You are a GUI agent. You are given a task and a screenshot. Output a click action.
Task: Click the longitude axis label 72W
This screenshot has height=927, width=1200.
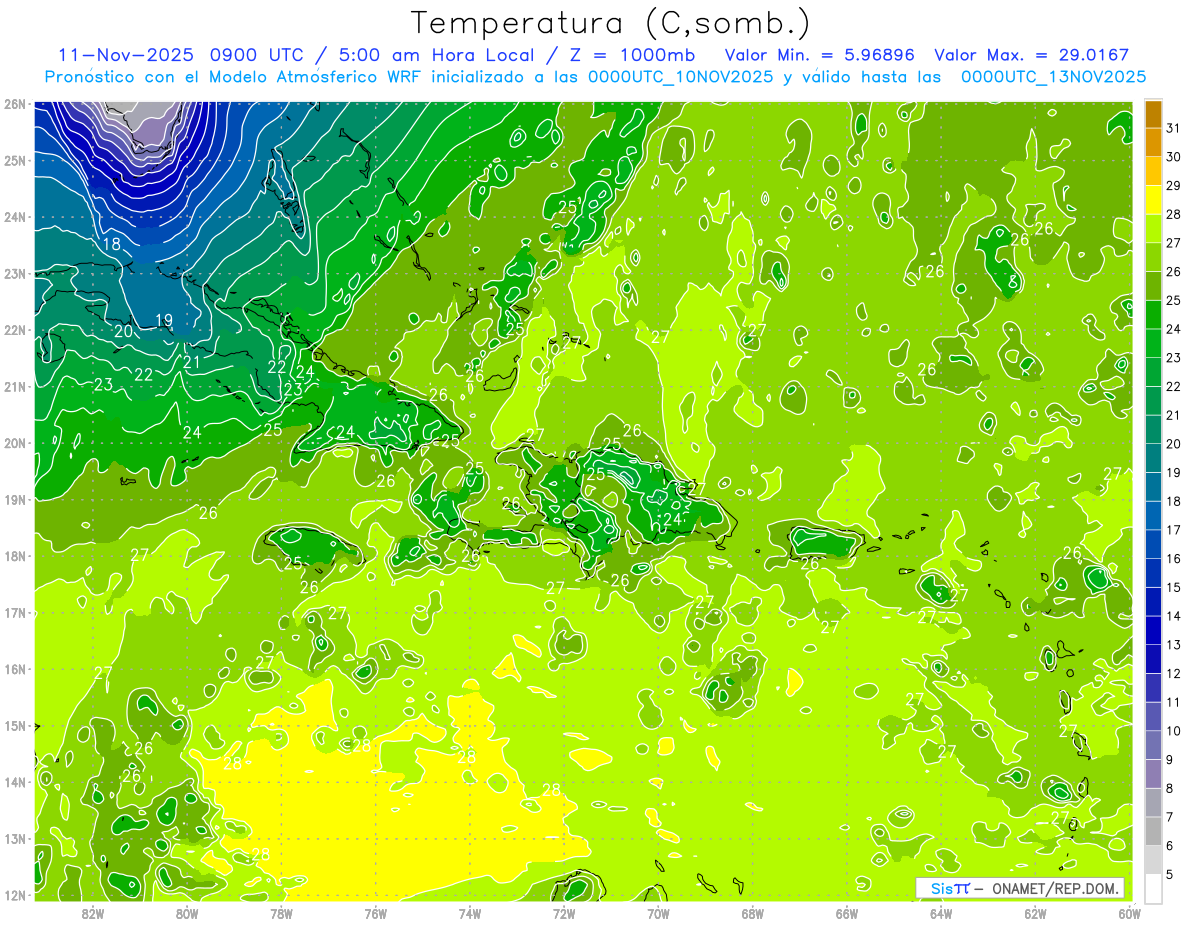click(x=564, y=913)
